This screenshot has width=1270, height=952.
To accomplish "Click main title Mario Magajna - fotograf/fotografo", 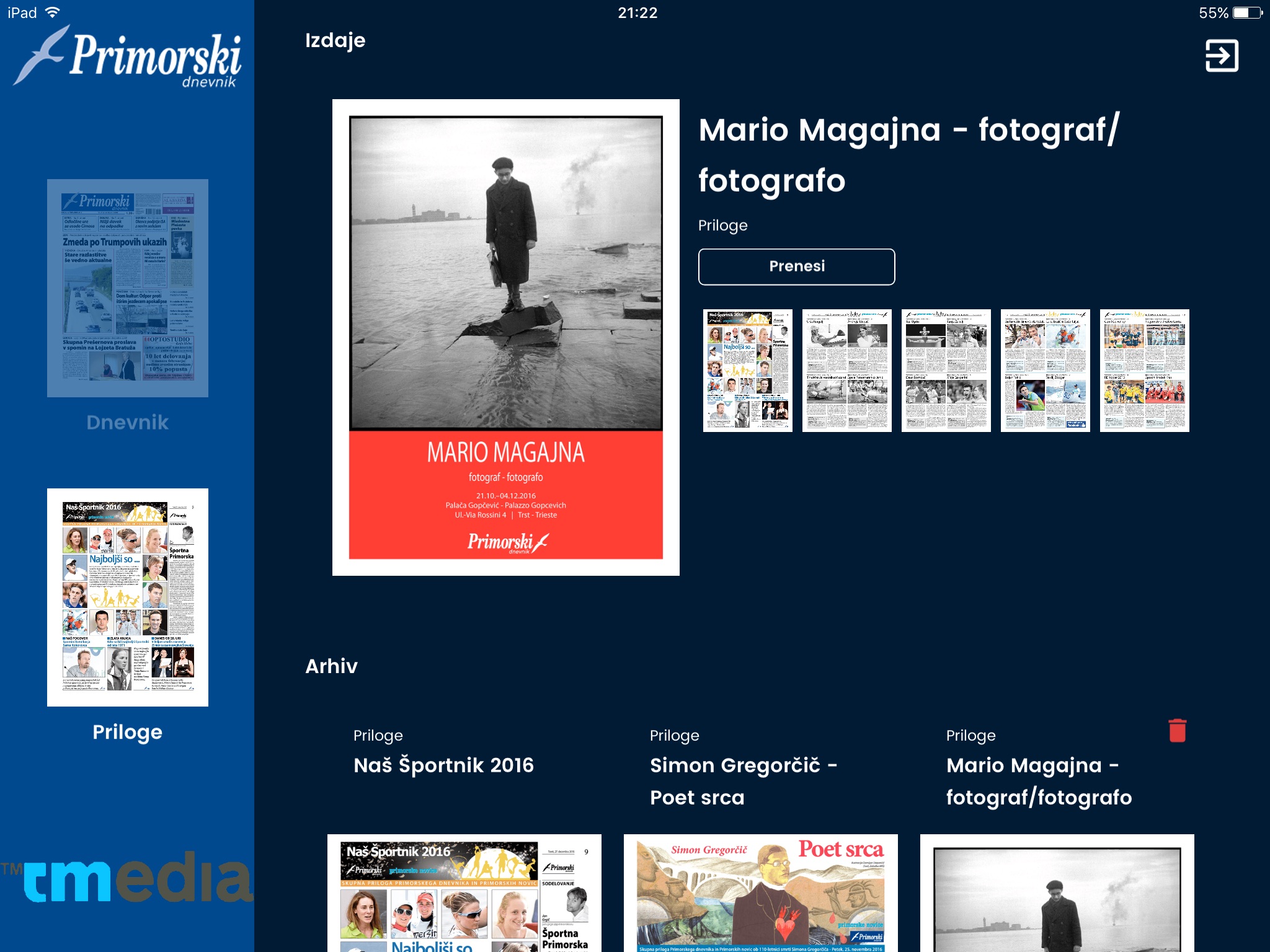I will 909,155.
